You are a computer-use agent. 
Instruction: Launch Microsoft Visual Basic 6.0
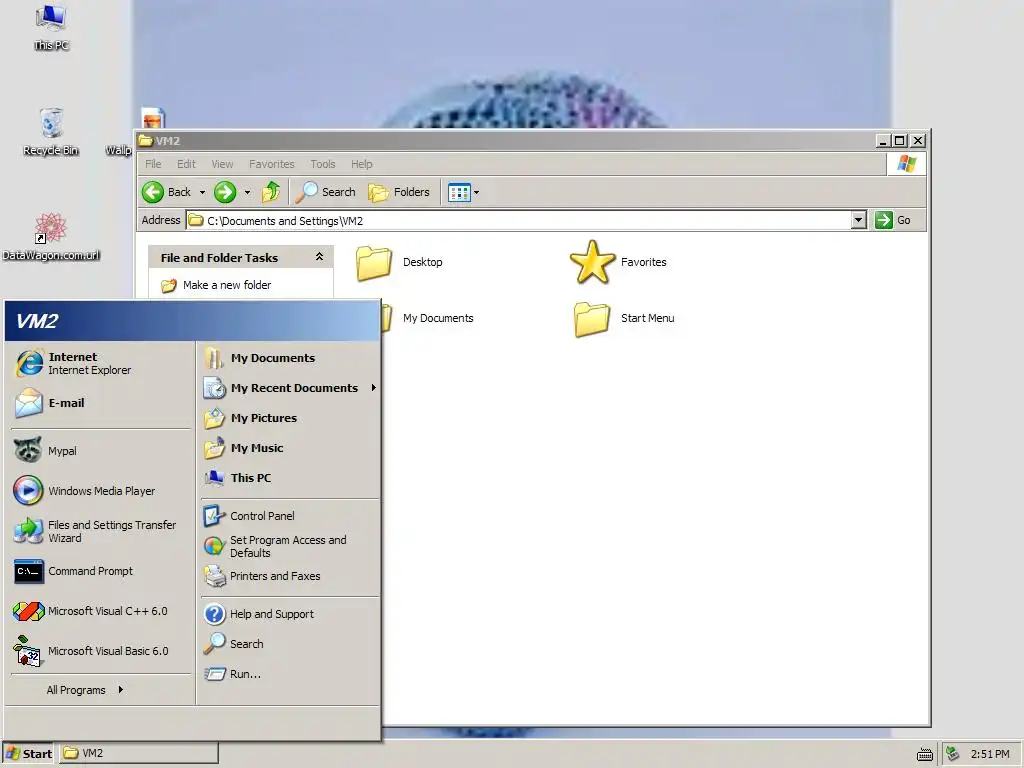(x=101, y=651)
